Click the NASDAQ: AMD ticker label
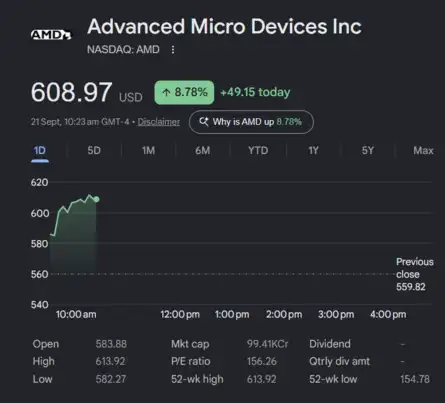Viewport: 445px width, 403px height. (123, 50)
